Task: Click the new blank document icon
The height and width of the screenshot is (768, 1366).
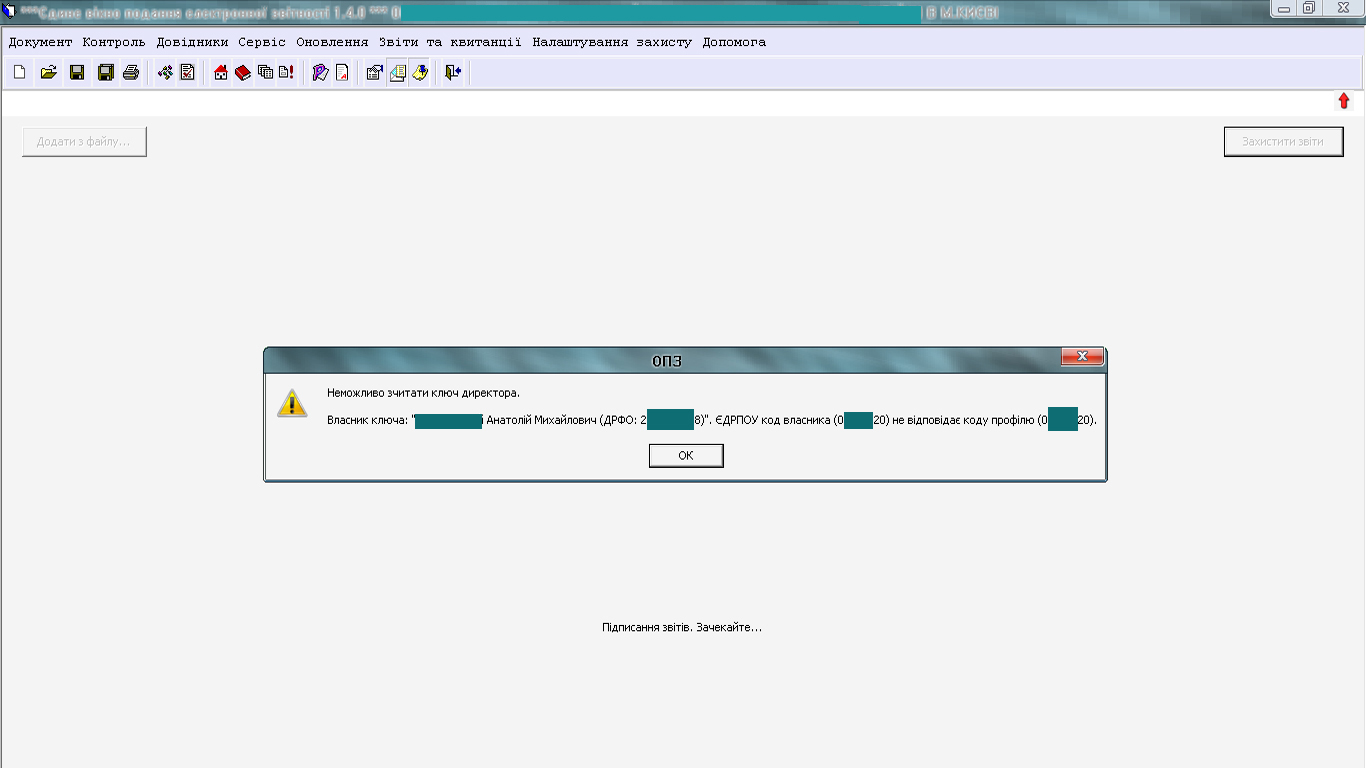Action: point(20,72)
